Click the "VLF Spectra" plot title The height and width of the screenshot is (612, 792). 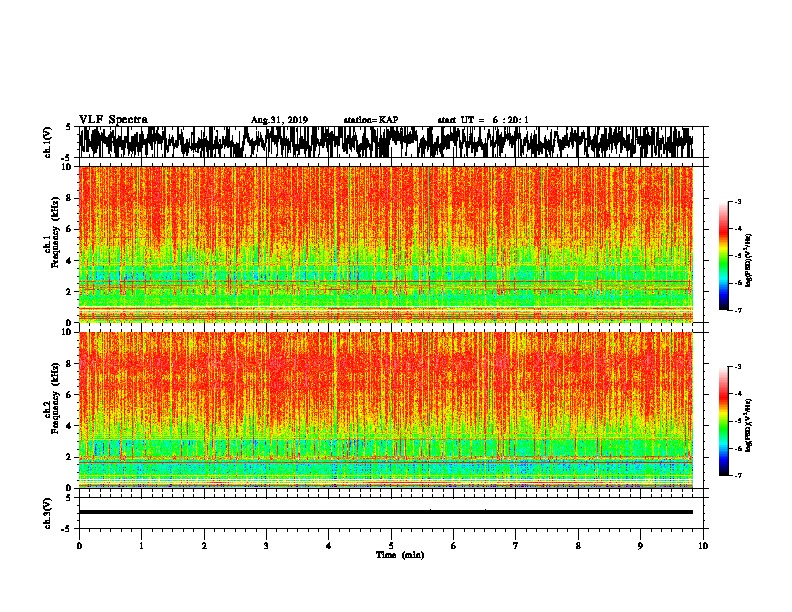[x=113, y=120]
